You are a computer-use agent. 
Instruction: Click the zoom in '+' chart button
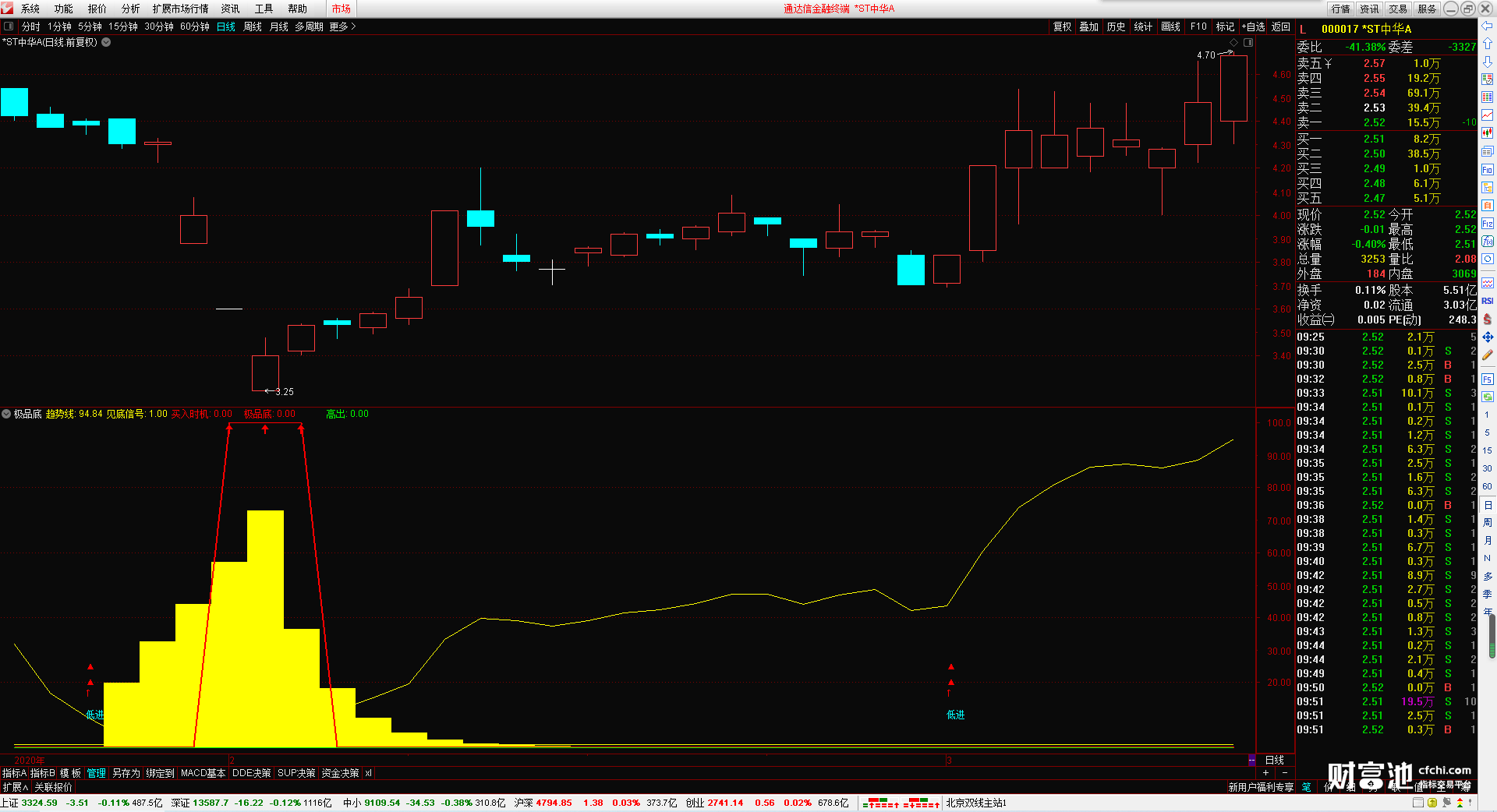pos(1265,772)
